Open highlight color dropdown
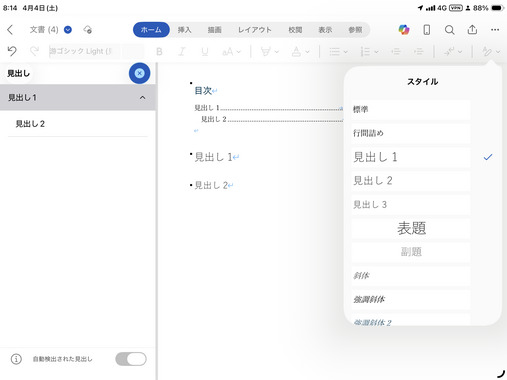This screenshot has width=507, height=380. [x=269, y=51]
